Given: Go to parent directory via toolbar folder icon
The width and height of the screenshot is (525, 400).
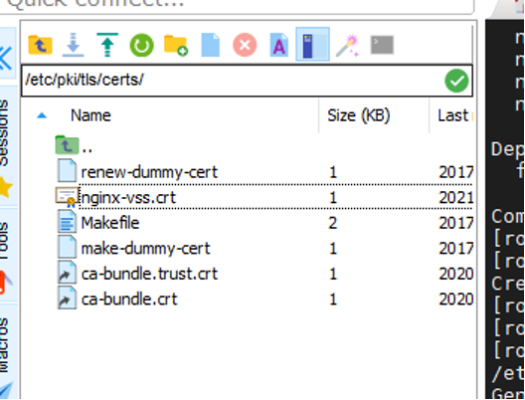Looking at the screenshot, I should coord(40,45).
